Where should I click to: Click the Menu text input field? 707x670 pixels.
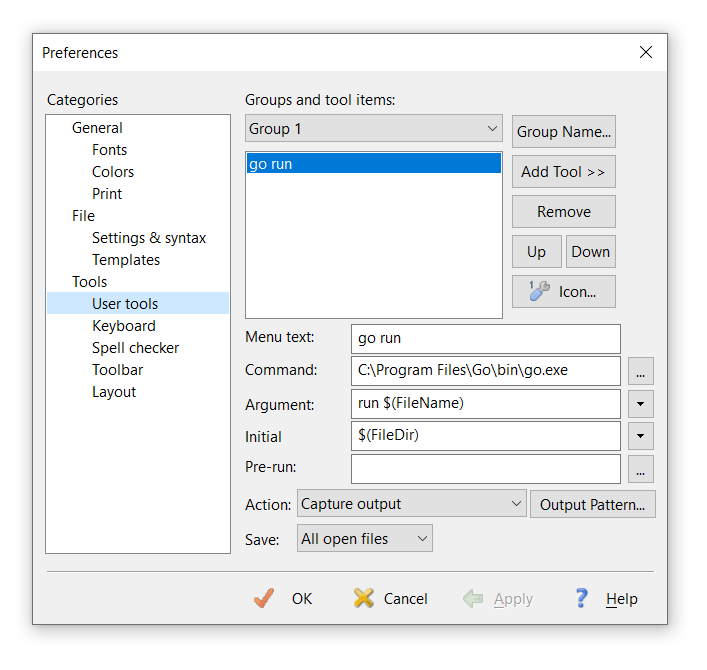coord(485,339)
